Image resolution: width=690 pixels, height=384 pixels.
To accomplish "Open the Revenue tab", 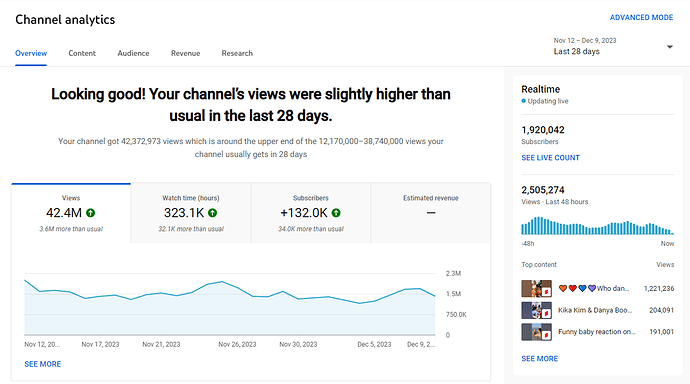I will point(185,53).
